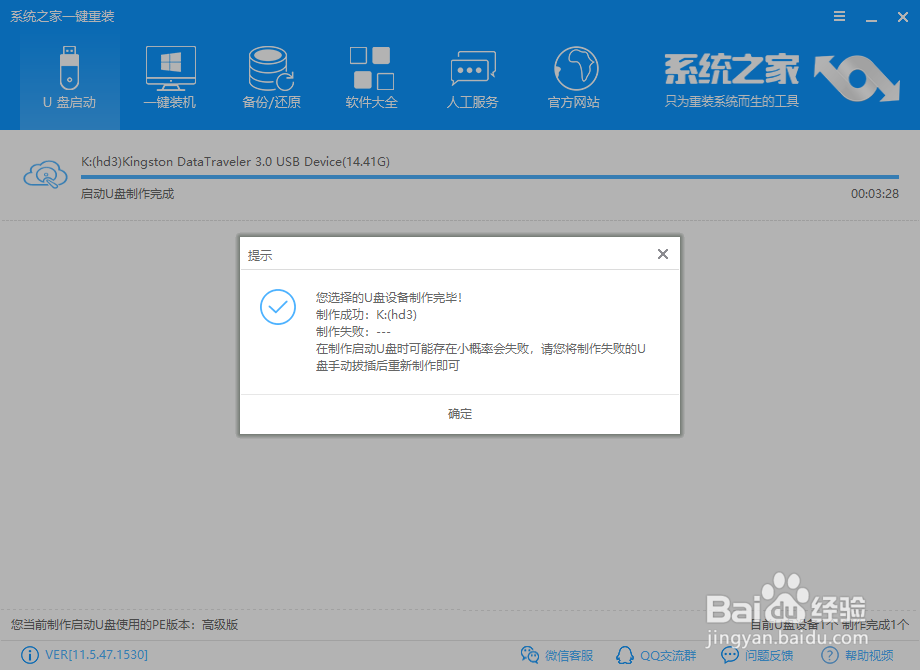Close the main application window
The width and height of the screenshot is (920, 670).
point(903,17)
